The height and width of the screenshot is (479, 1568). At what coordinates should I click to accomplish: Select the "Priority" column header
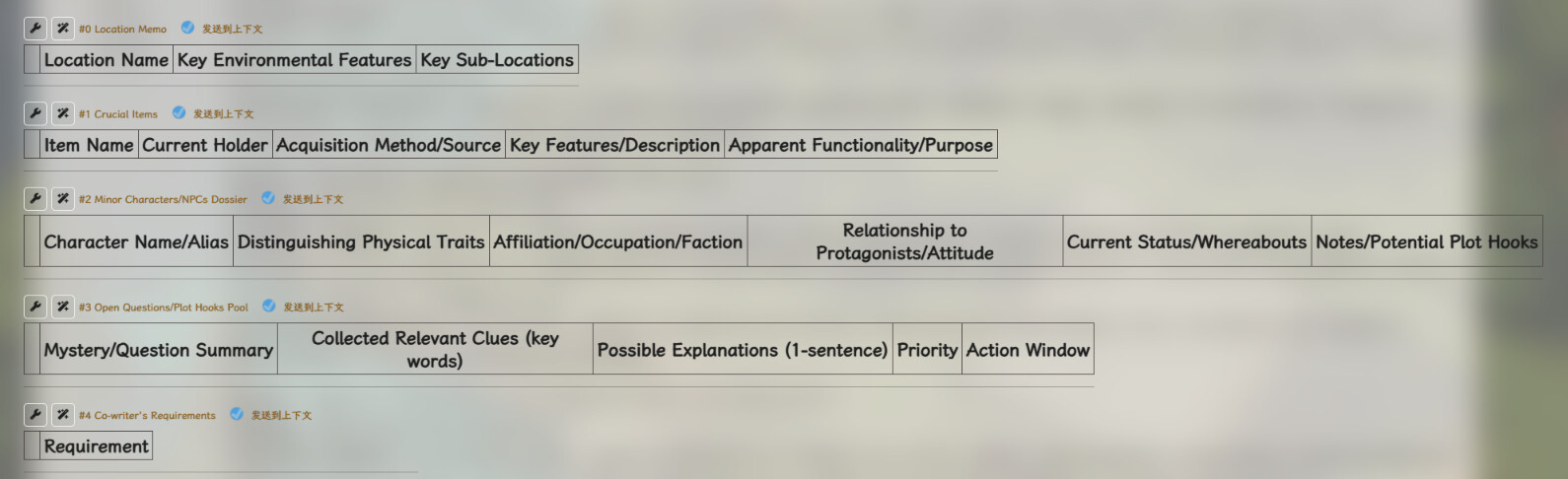click(927, 350)
